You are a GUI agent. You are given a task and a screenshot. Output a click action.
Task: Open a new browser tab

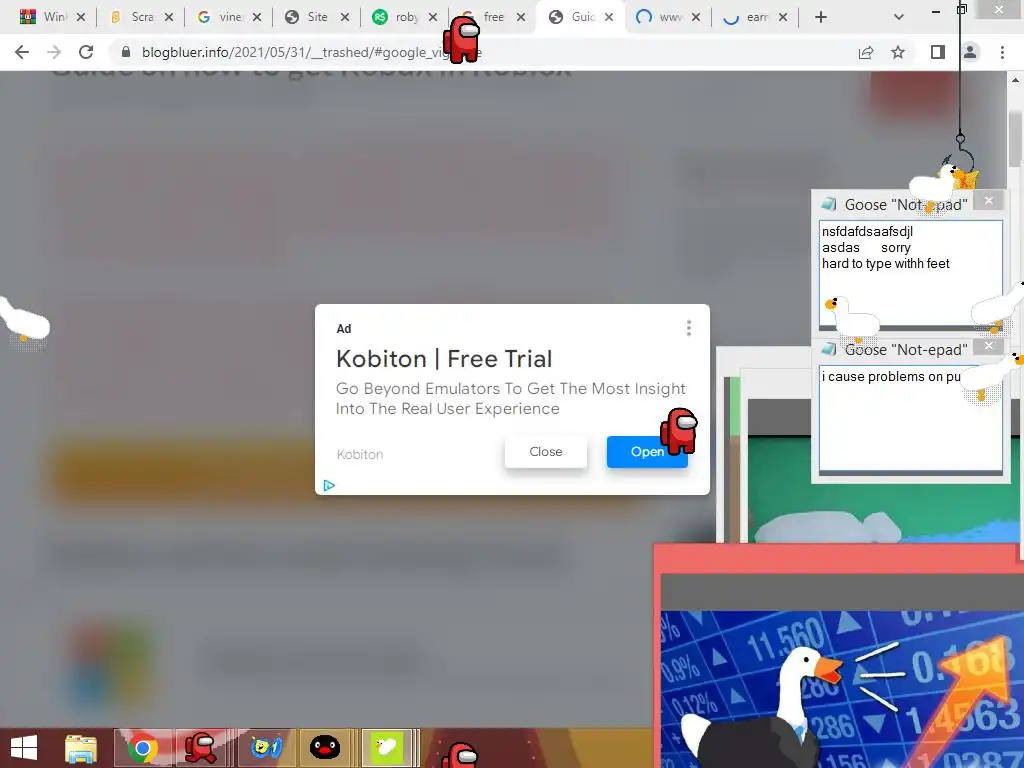(821, 17)
